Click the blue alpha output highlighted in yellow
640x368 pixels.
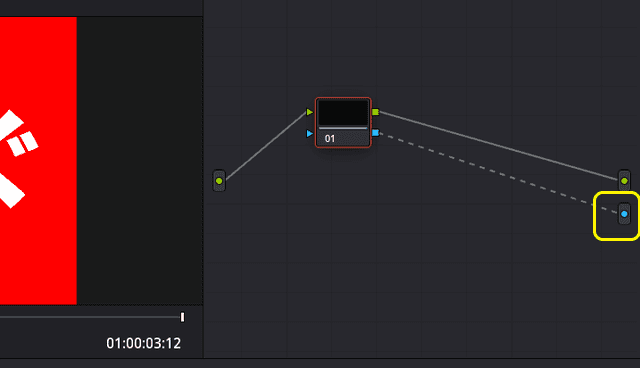[624, 214]
